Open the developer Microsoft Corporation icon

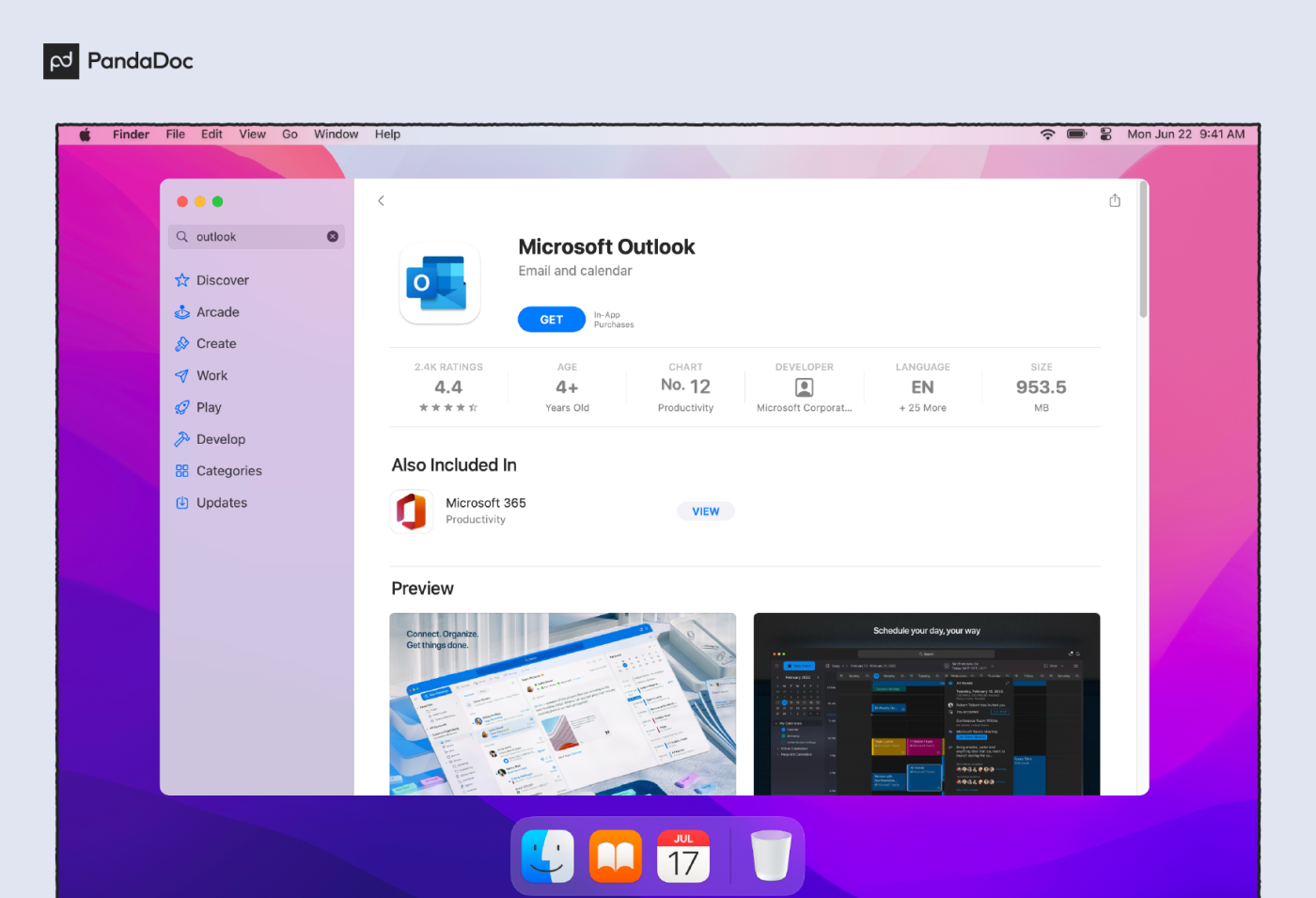point(805,387)
